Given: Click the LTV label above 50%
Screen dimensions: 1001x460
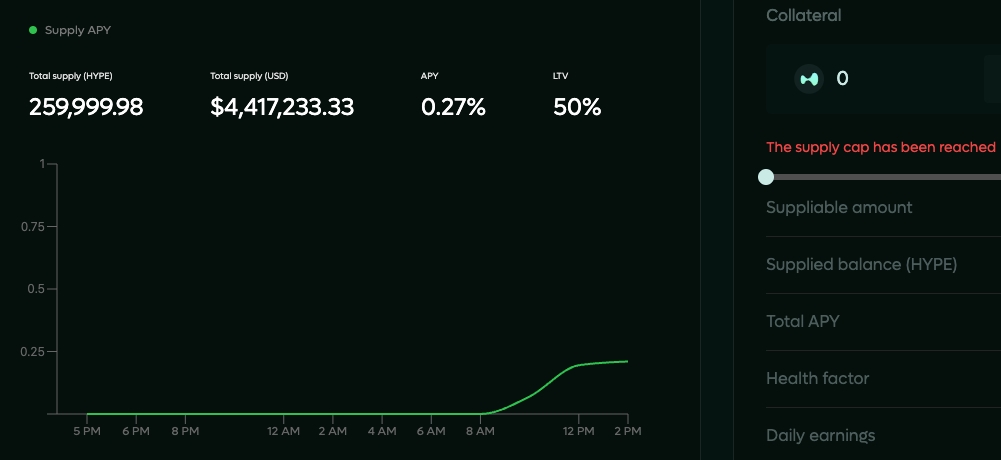Looking at the screenshot, I should tap(561, 76).
